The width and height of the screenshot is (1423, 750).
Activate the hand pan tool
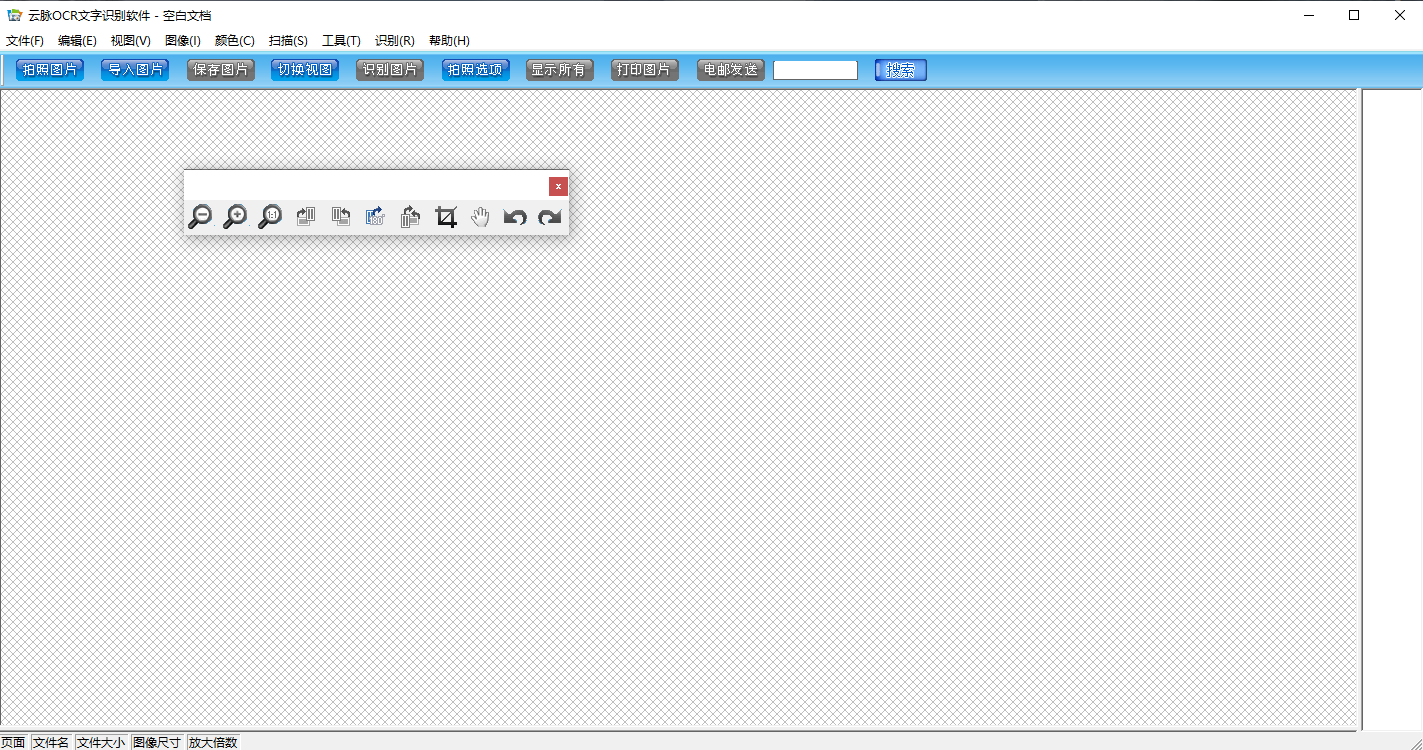click(481, 217)
